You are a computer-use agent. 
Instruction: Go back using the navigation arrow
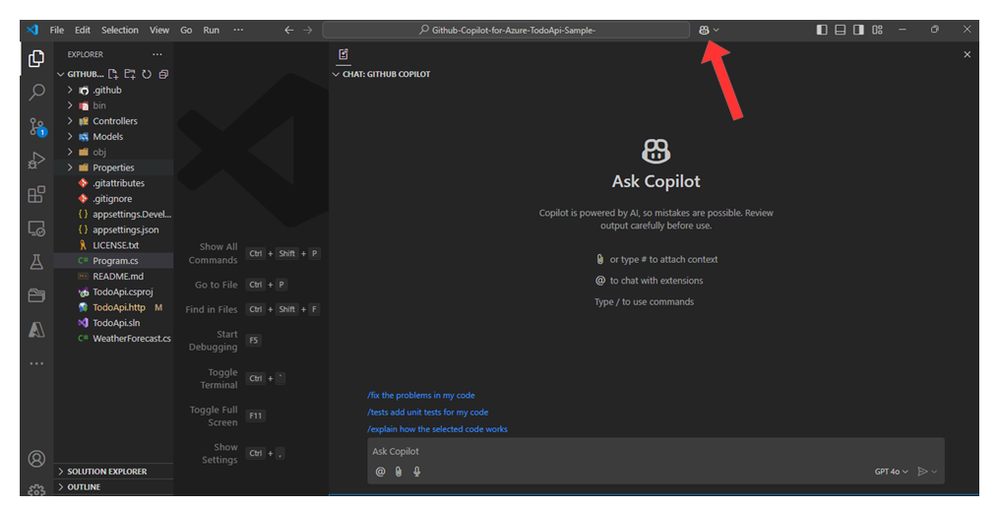[289, 30]
